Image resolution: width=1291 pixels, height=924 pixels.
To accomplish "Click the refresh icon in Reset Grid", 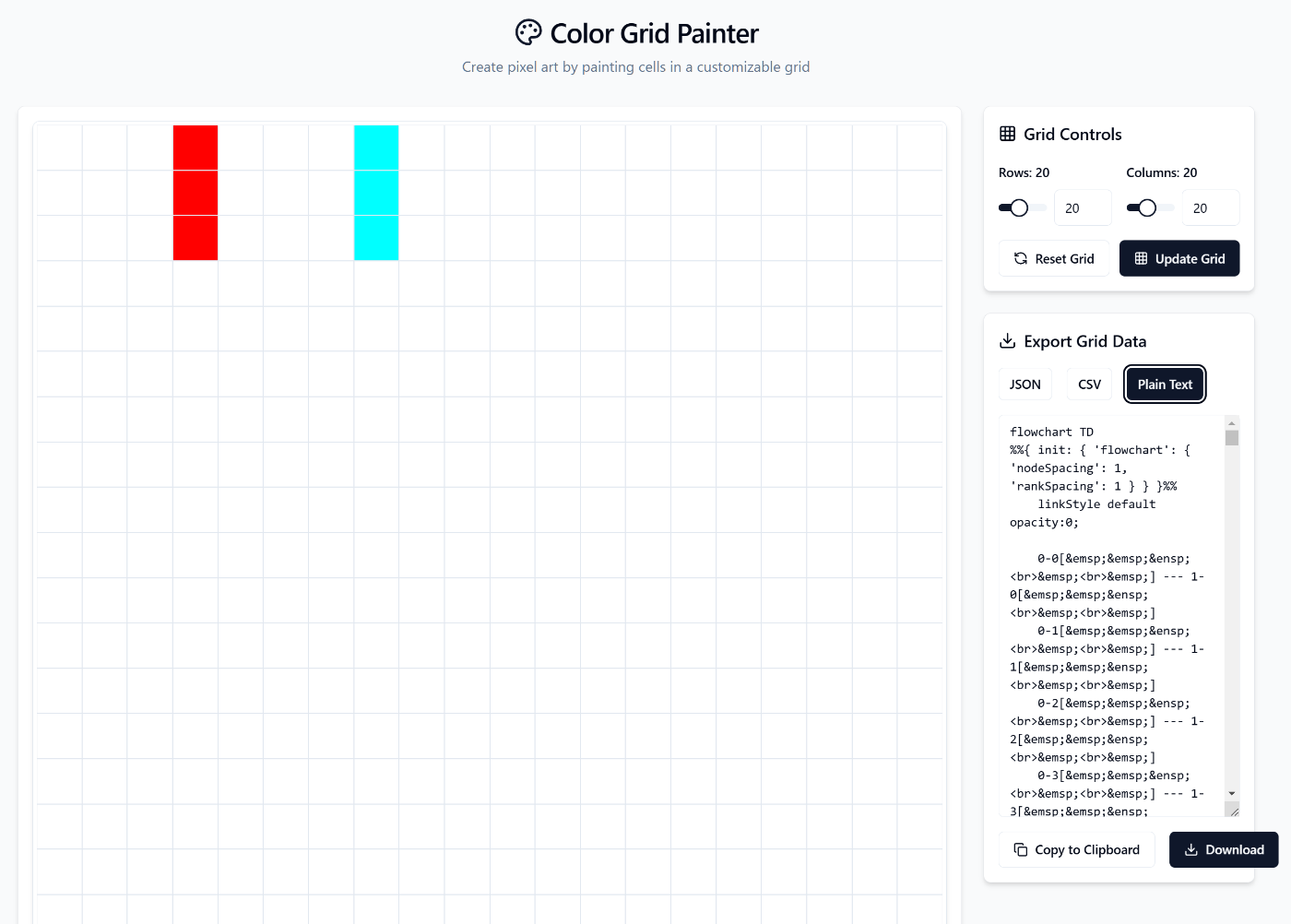I will (1021, 258).
